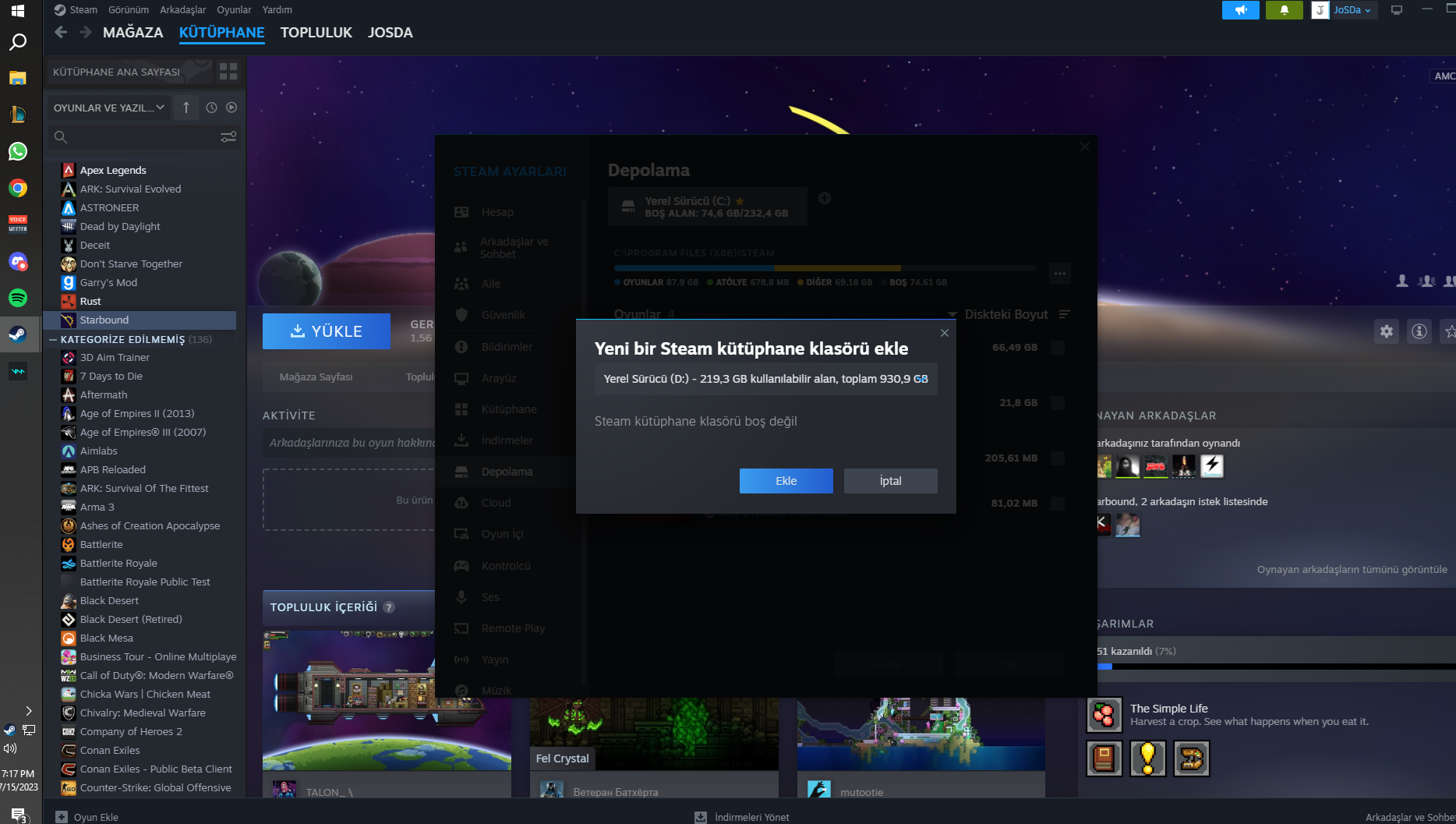Open Spotify from the Windows taskbar
The width and height of the screenshot is (1456, 824).
click(18, 298)
